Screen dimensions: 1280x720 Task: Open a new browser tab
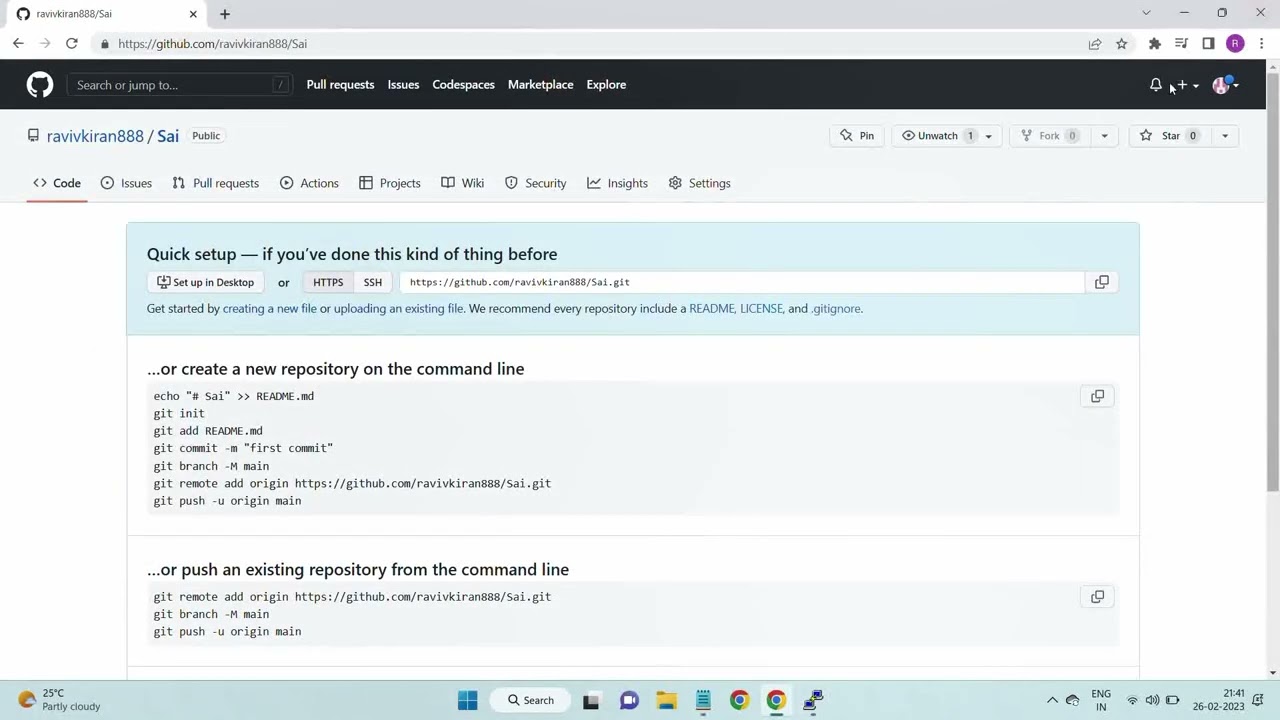point(225,14)
